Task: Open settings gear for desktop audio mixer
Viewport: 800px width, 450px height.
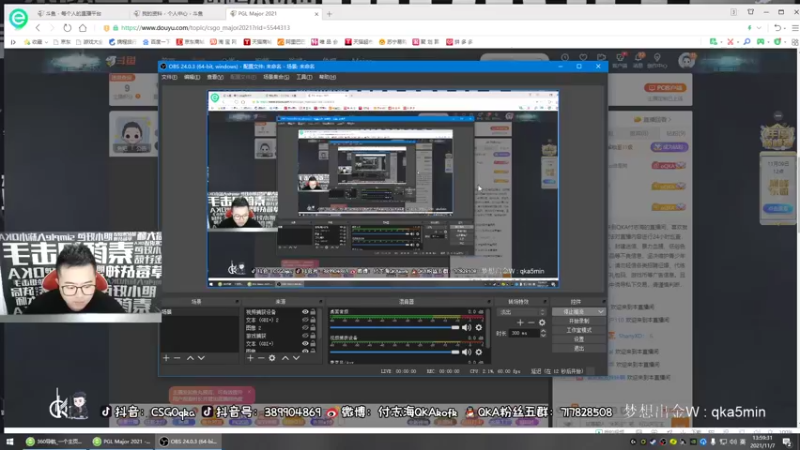Action: pyautogui.click(x=478, y=327)
